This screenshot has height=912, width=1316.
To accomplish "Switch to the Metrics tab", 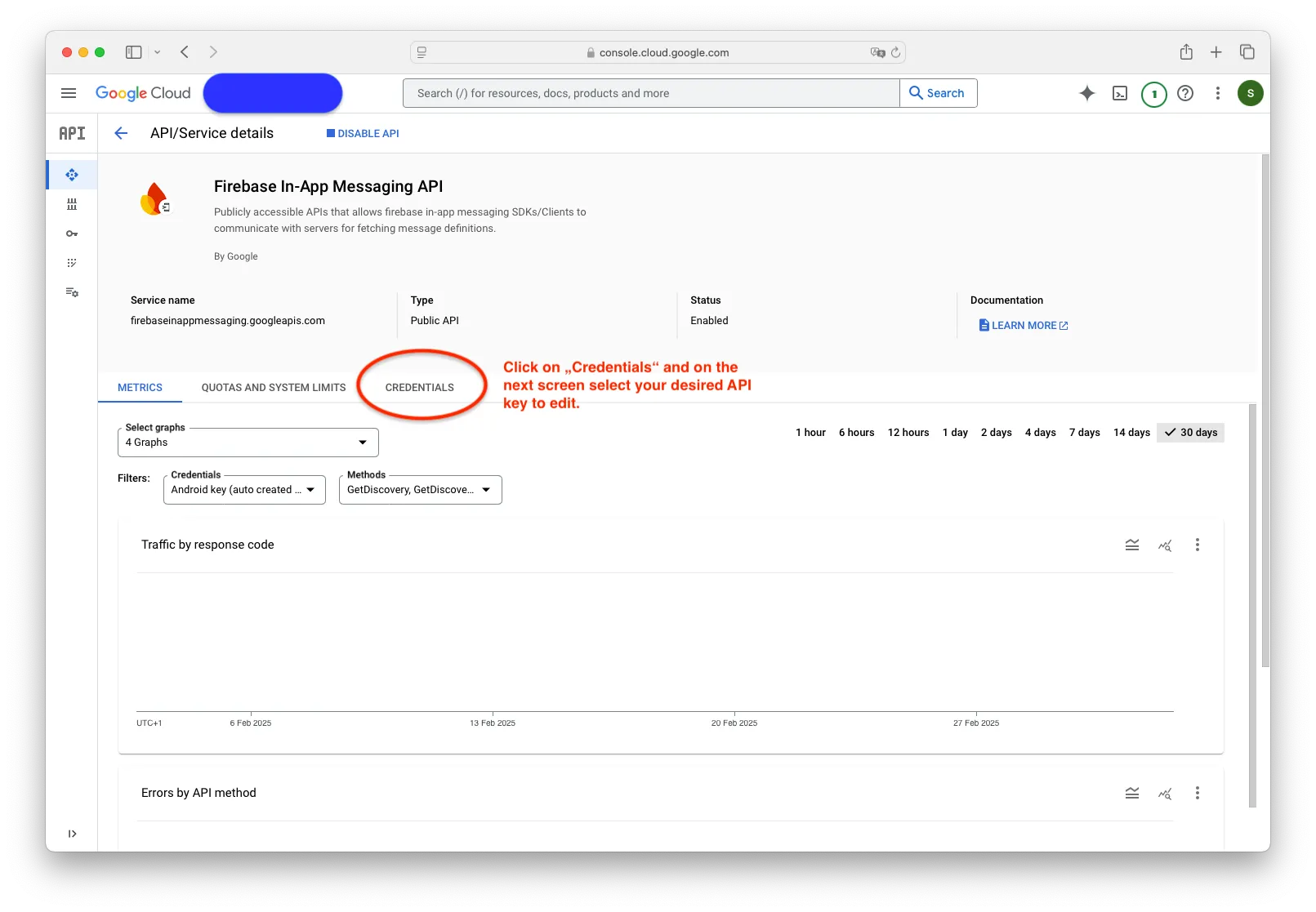I will tap(140, 388).
